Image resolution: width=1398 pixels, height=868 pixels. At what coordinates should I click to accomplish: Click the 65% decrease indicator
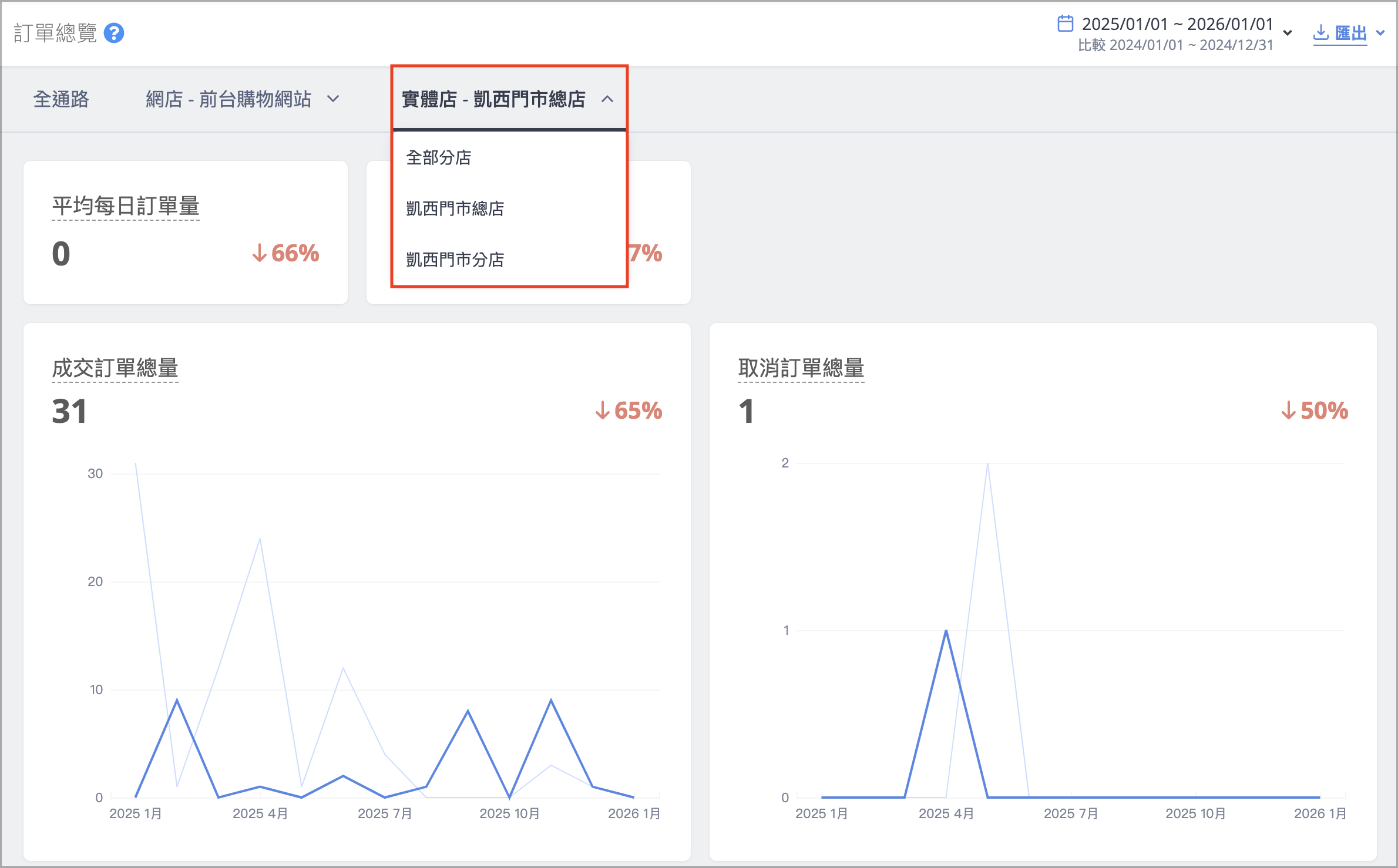(x=629, y=411)
